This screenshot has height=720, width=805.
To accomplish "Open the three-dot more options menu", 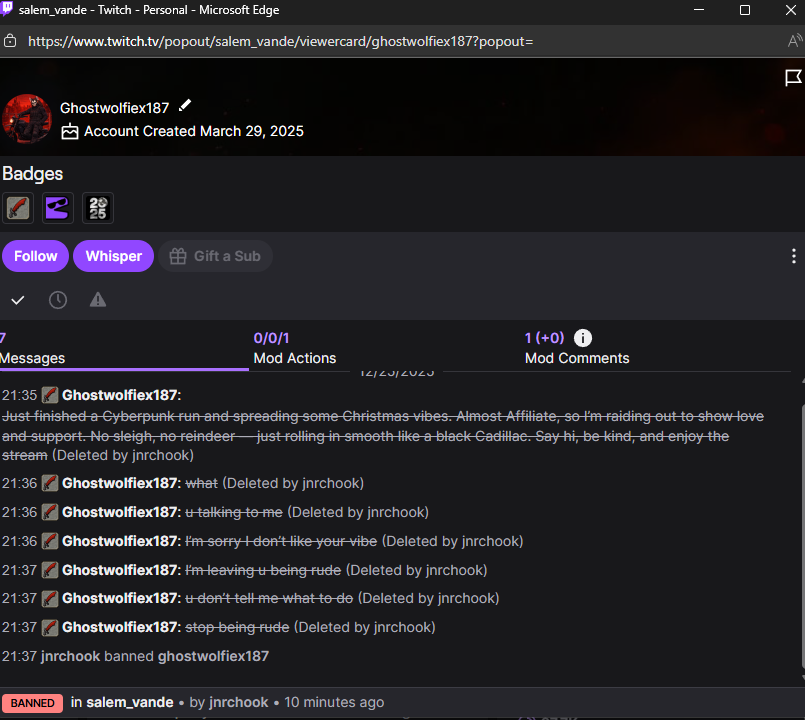I will pos(793,256).
